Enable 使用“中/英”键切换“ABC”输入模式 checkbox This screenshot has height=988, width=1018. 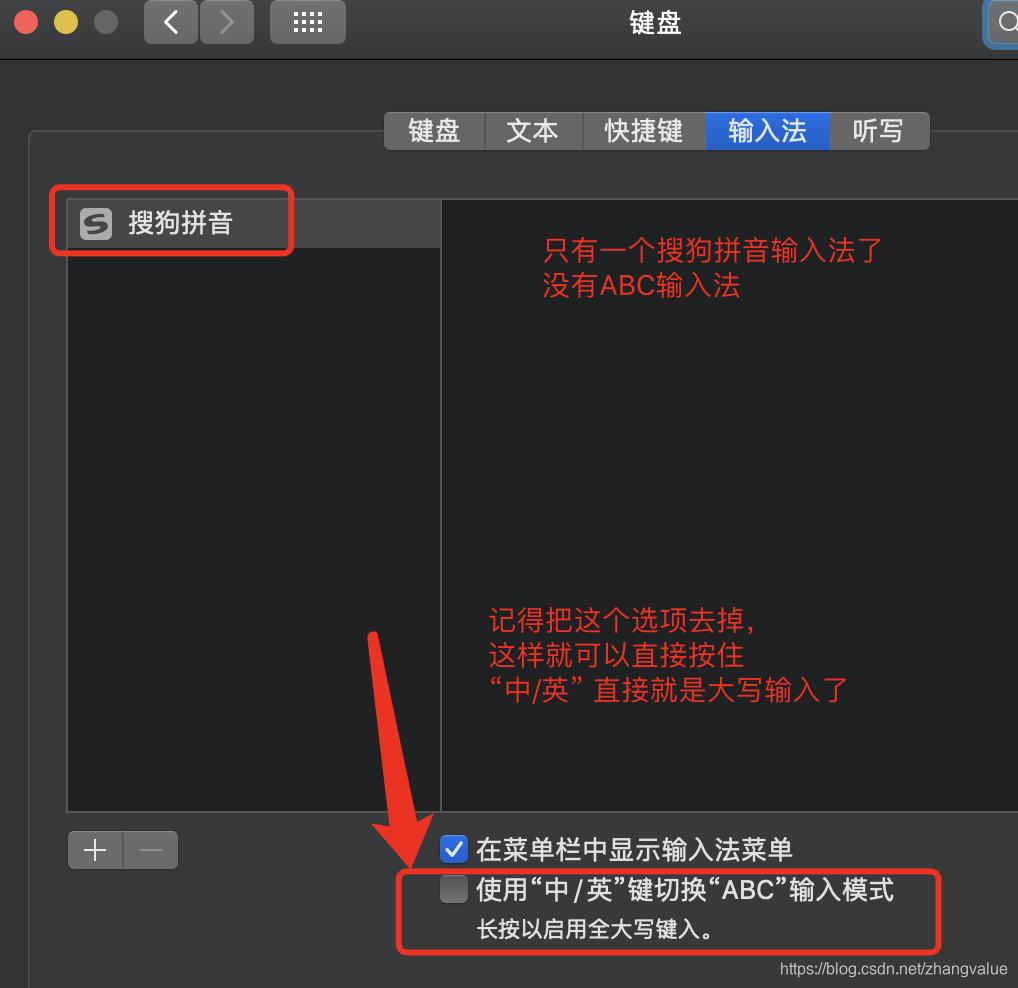coord(454,889)
